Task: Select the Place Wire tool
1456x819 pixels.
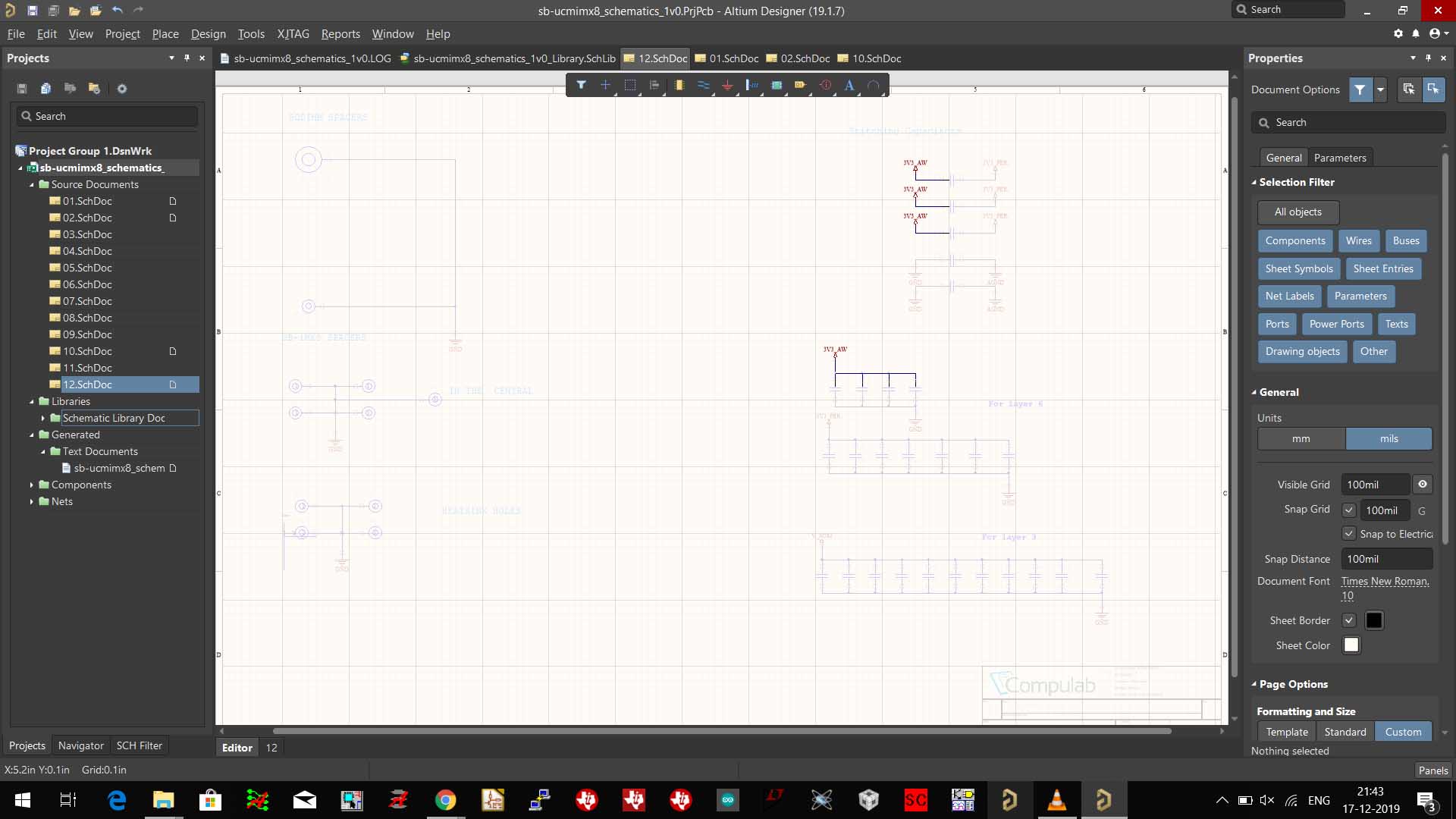Action: [703, 85]
